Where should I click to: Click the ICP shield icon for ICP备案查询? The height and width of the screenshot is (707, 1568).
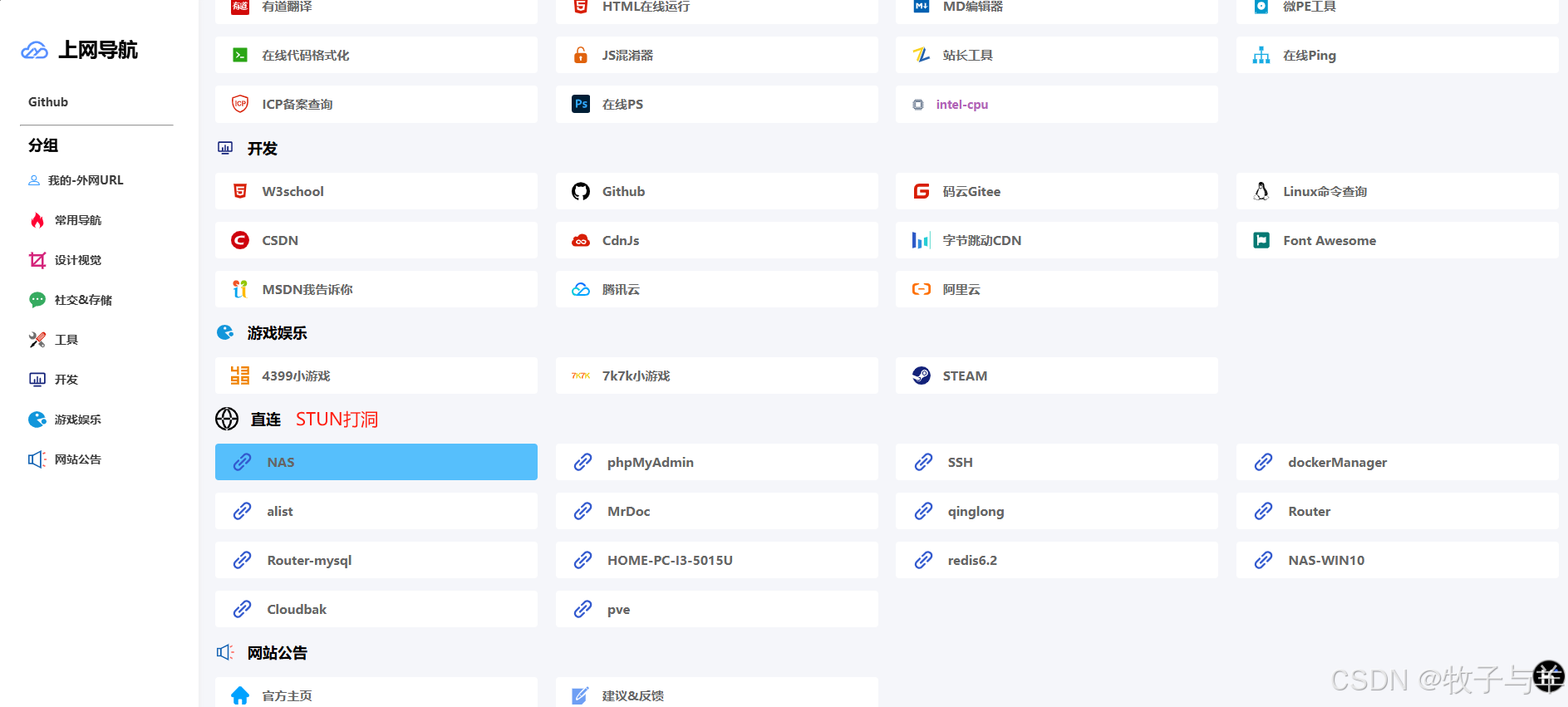pos(240,104)
